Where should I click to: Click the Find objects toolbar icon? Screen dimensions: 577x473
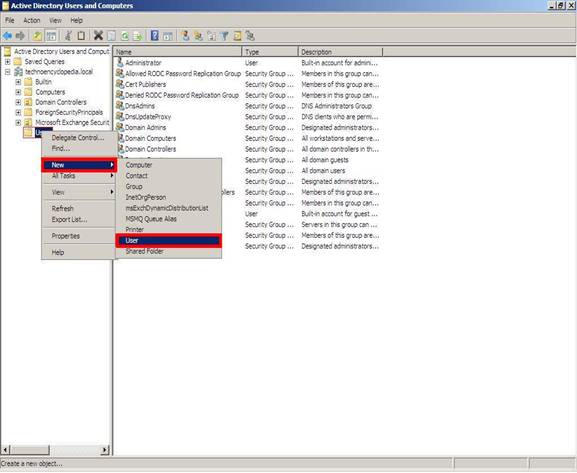point(238,36)
